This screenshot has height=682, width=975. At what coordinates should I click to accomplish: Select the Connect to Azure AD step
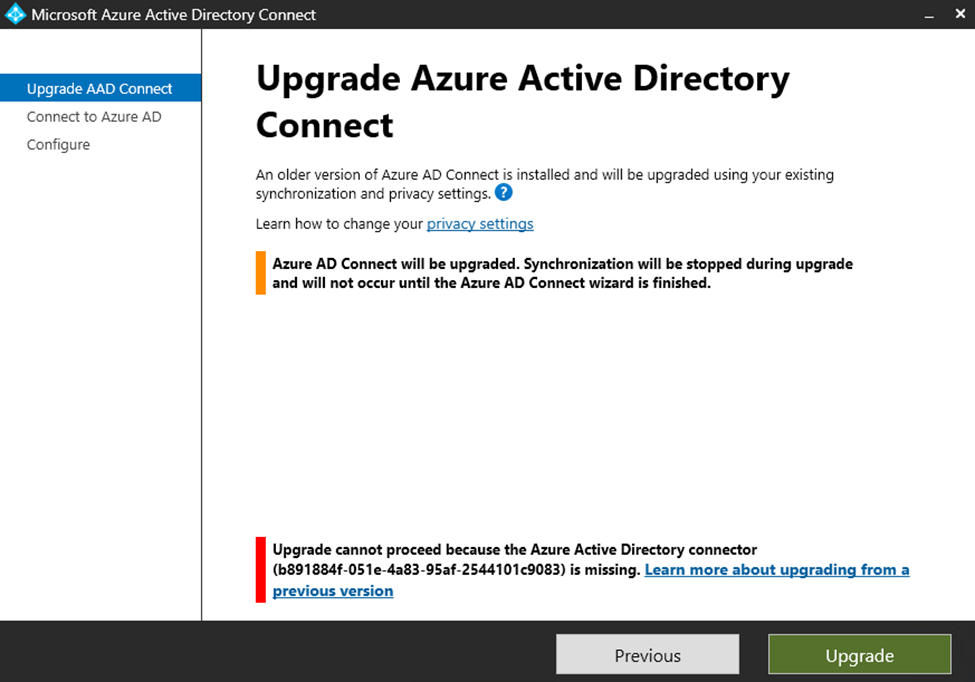pos(94,117)
